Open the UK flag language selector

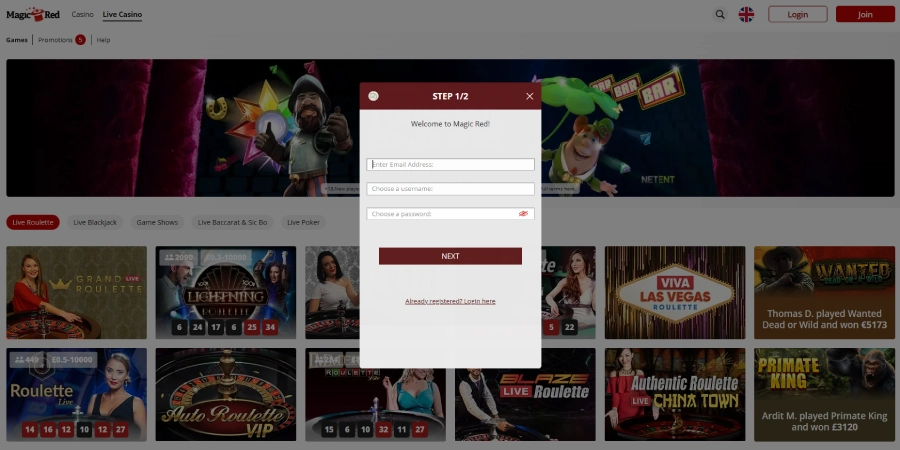pyautogui.click(x=746, y=15)
